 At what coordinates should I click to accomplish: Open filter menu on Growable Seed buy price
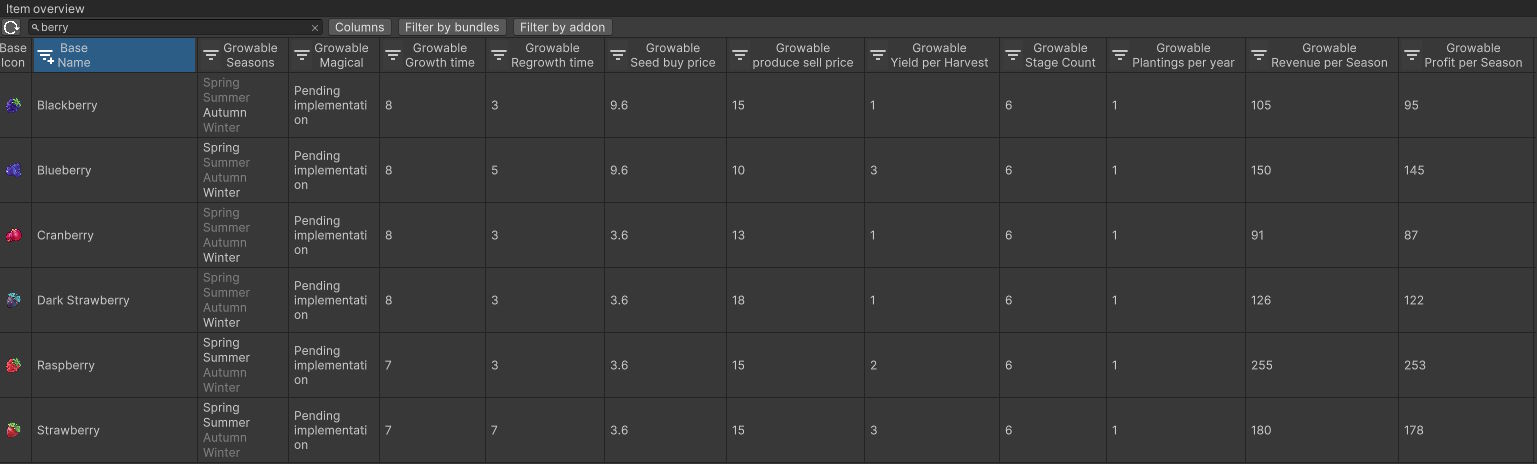(618, 55)
